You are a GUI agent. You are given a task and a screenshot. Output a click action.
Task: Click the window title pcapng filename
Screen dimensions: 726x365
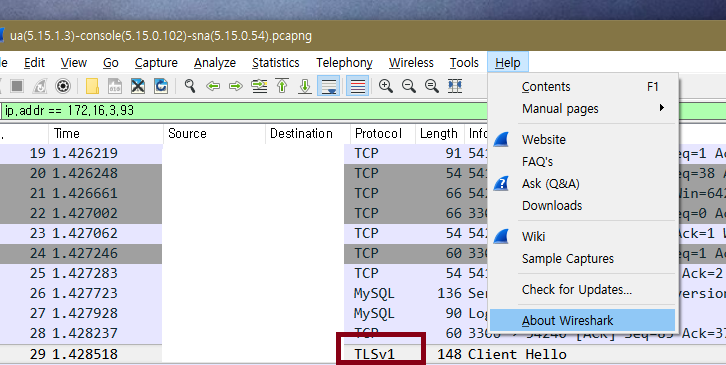pyautogui.click(x=161, y=36)
